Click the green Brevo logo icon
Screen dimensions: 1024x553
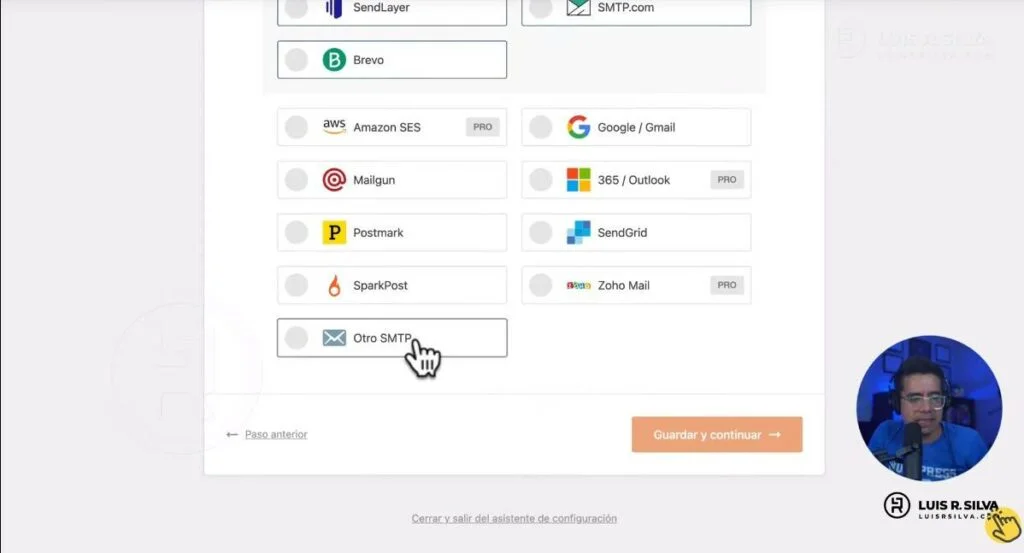tap(334, 60)
